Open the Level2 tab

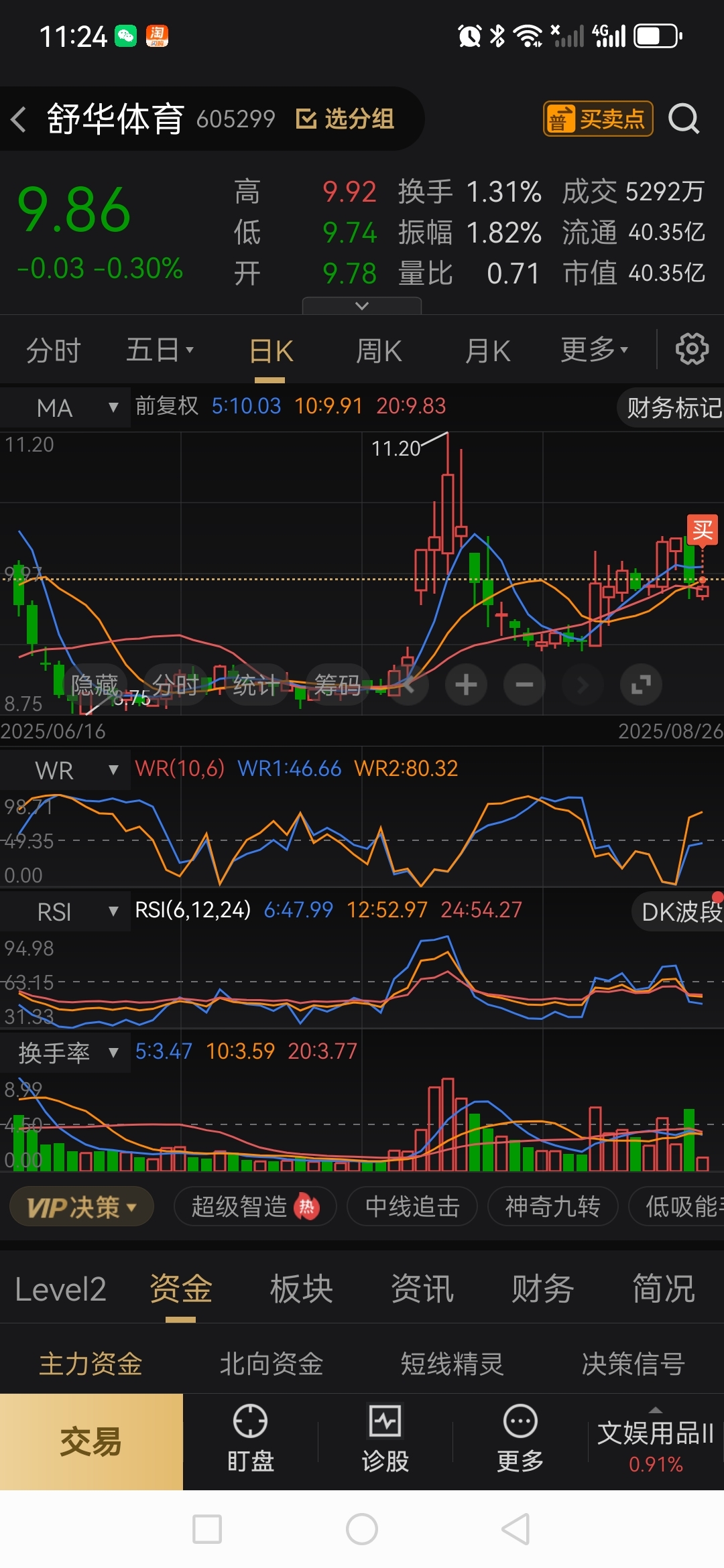pos(60,1289)
